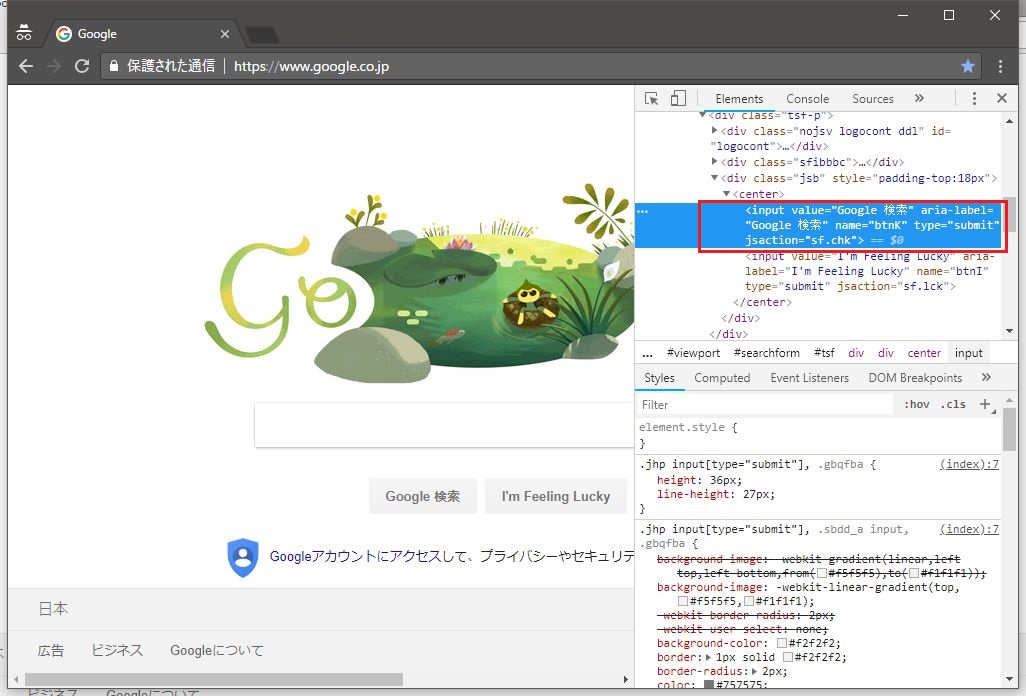
Task: Reload the Google page
Action: click(82, 66)
